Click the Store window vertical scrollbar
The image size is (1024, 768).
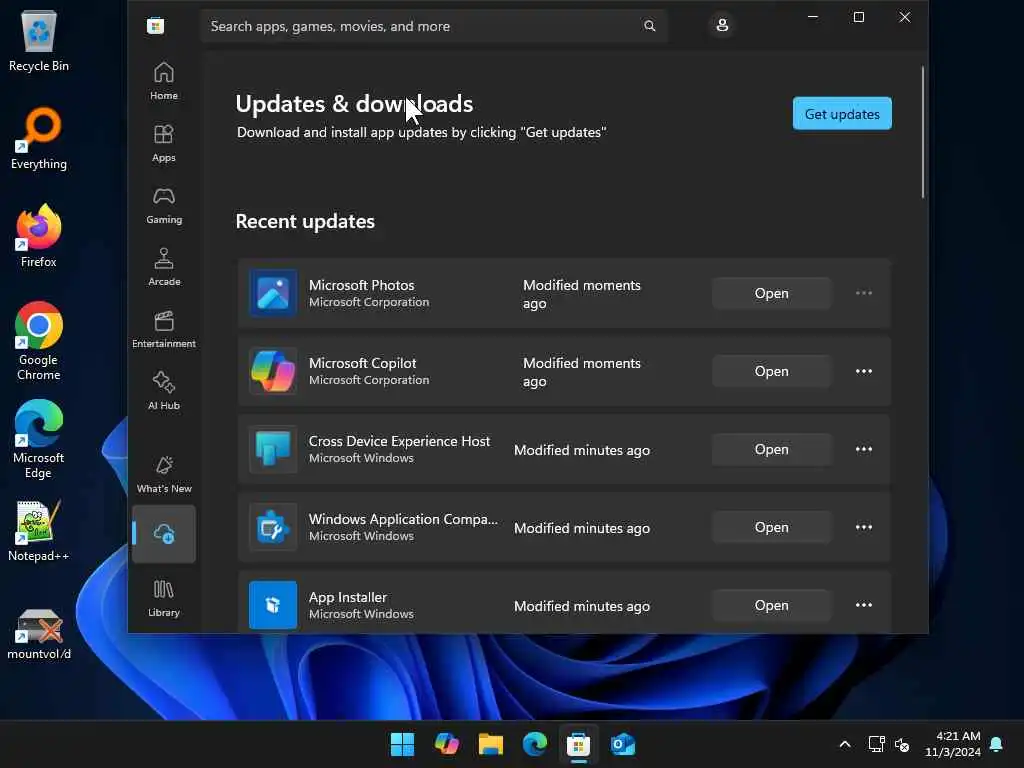pyautogui.click(x=923, y=131)
